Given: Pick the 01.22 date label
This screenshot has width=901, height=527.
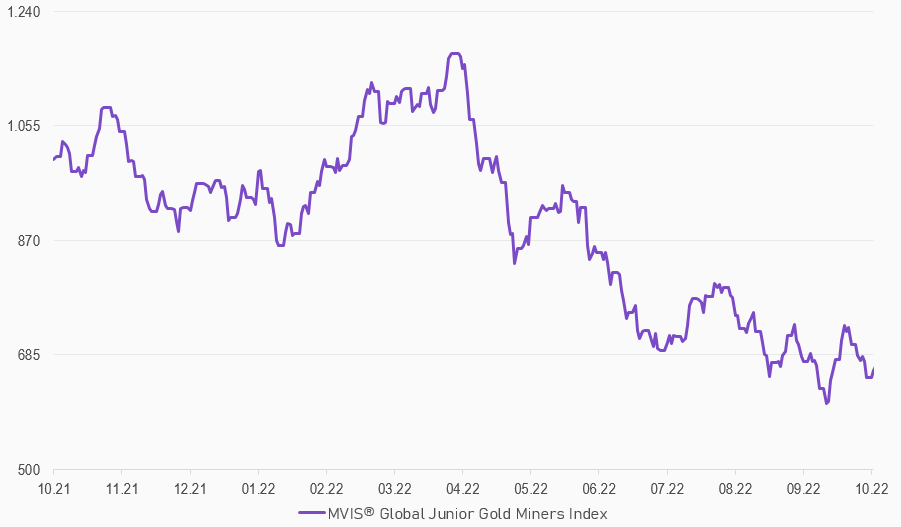Looking at the screenshot, I should pyautogui.click(x=258, y=488).
